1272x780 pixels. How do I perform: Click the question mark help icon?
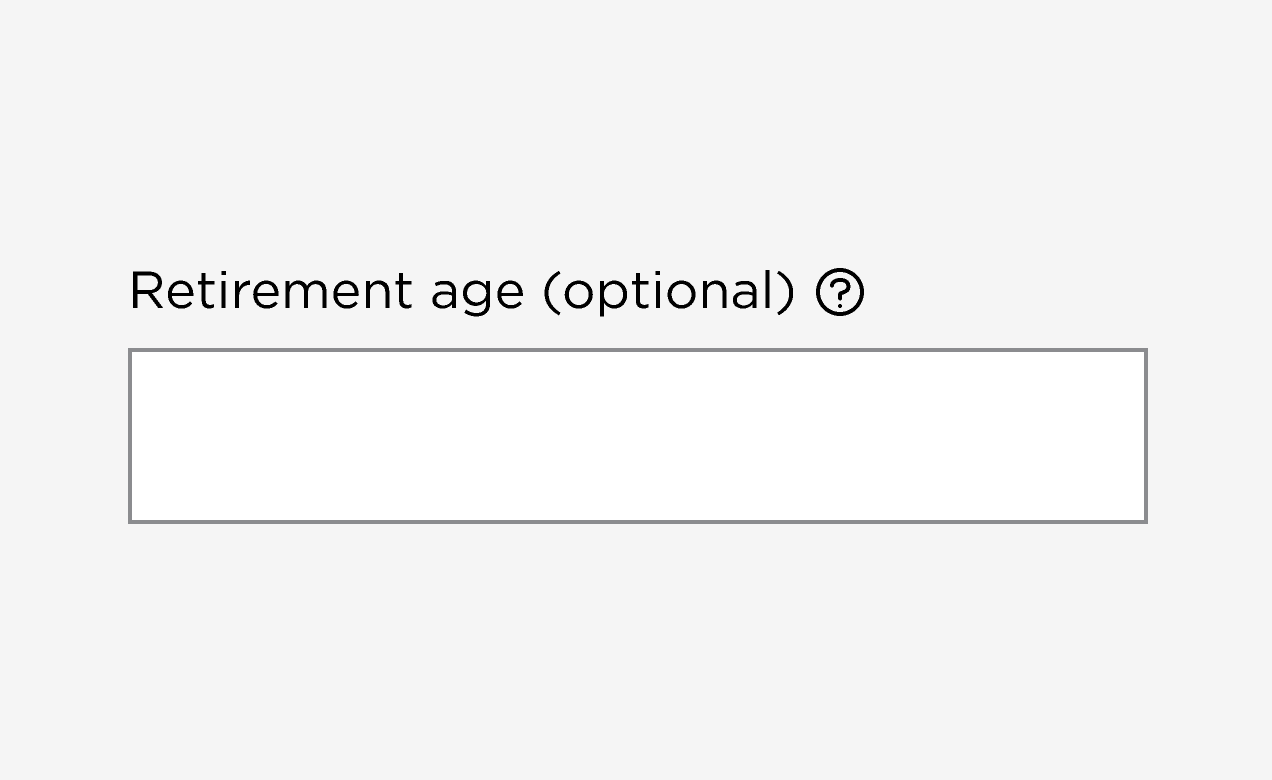point(840,293)
